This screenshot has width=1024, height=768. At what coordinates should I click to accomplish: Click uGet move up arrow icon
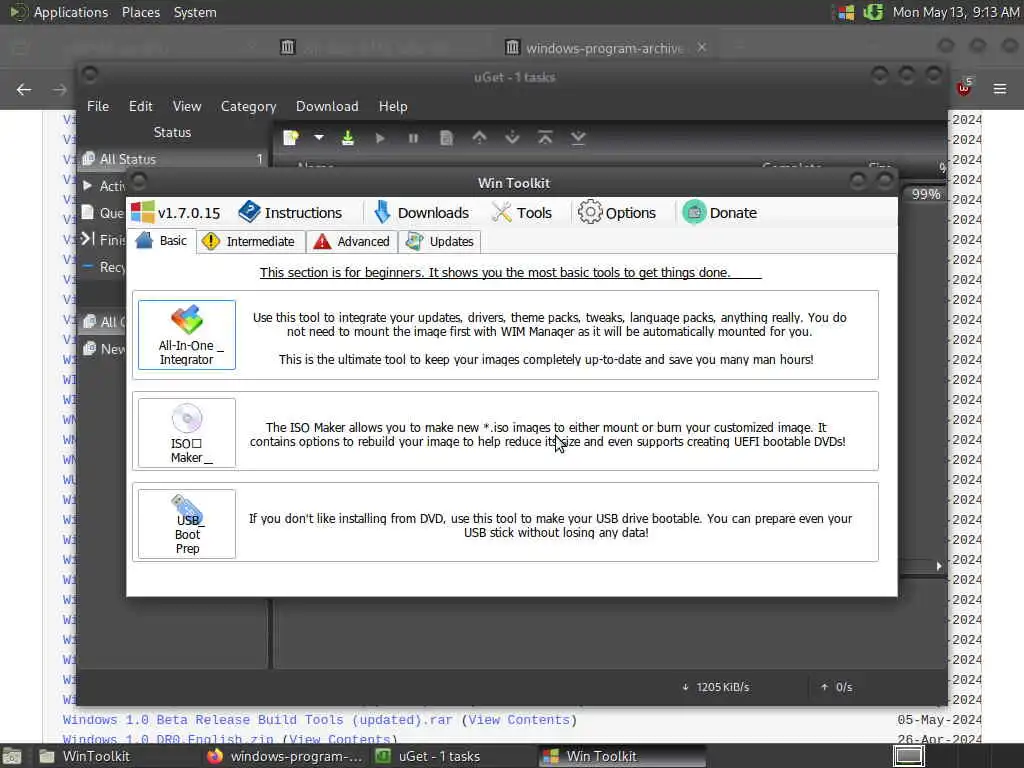(479, 138)
